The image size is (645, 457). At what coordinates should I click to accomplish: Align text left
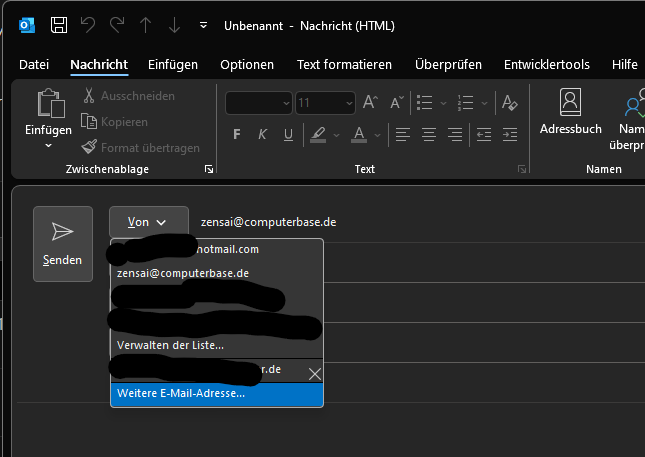point(403,135)
